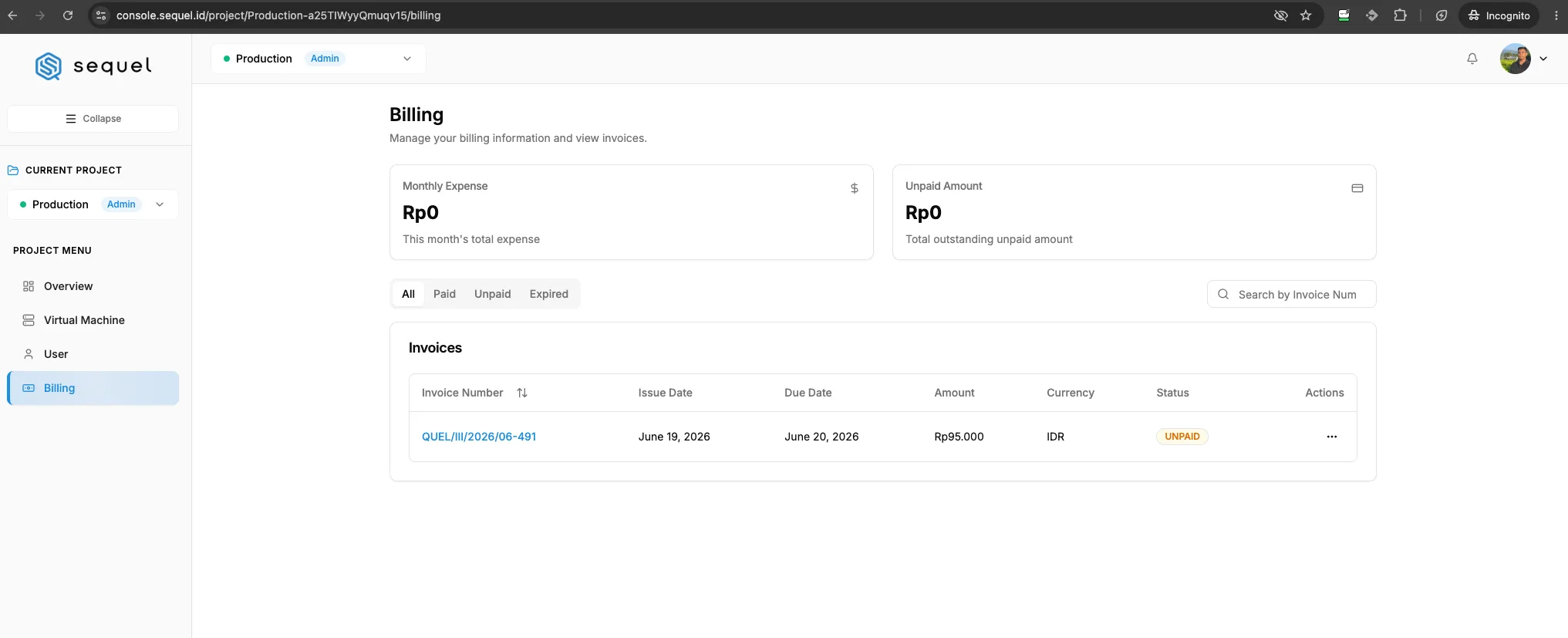Image resolution: width=1568 pixels, height=638 pixels.
Task: Sort invoices by Invoice Number arrows
Action: point(522,393)
